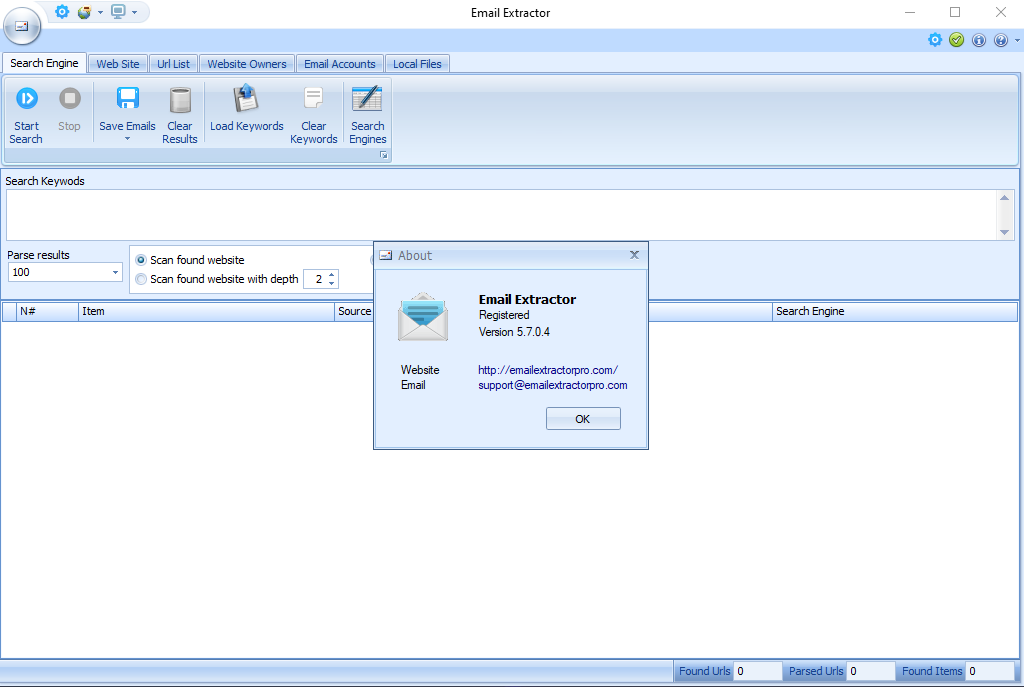1024x687 pixels.
Task: Click the Clear Results trash icon
Action: point(180,100)
